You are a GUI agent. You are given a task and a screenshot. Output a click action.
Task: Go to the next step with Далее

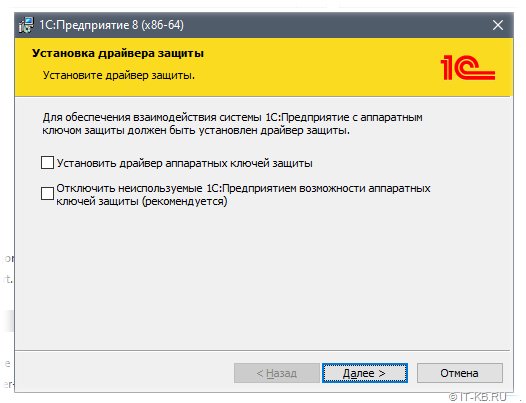pos(365,373)
